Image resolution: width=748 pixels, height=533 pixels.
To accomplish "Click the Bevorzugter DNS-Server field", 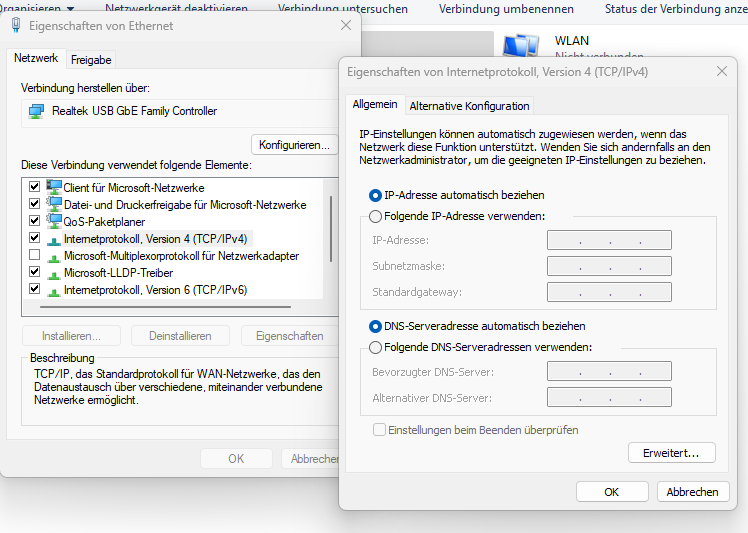I will 609,371.
